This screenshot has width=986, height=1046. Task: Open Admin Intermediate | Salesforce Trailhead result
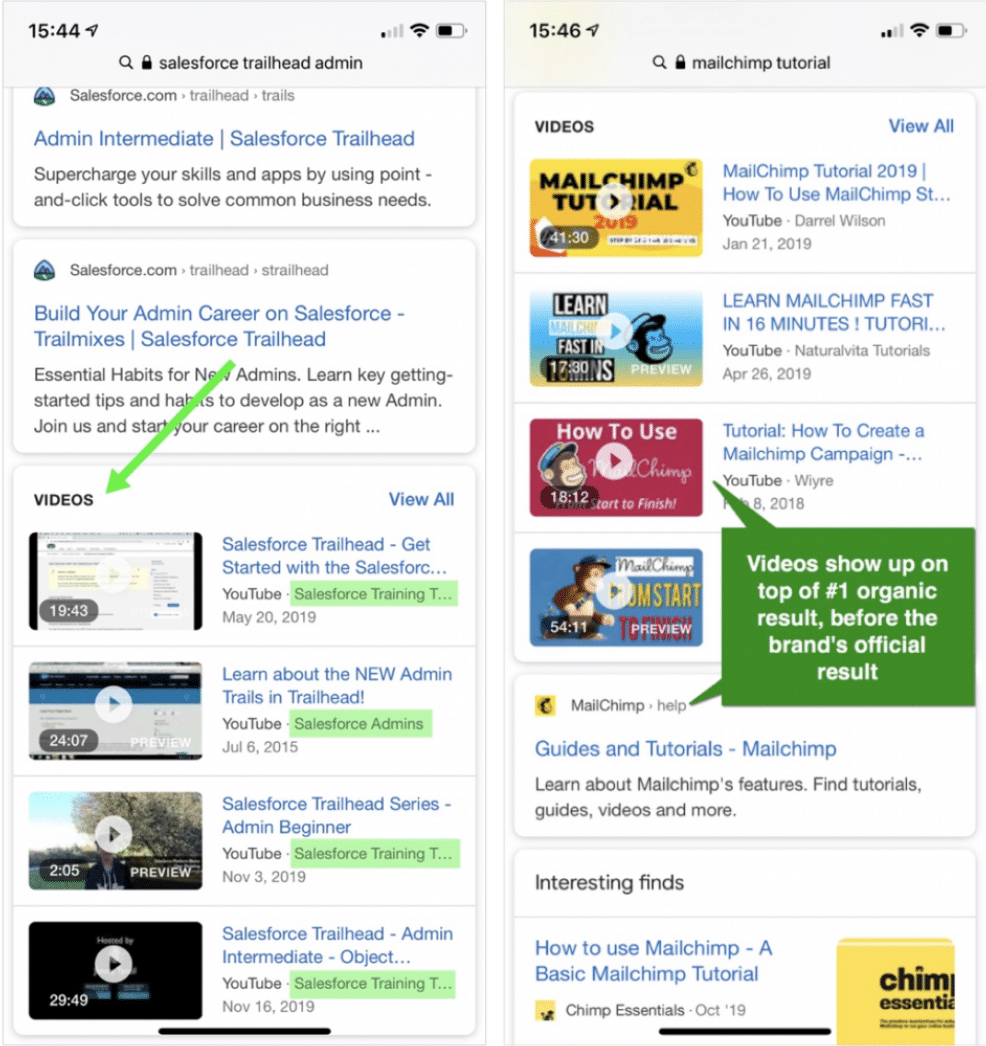pos(224,139)
